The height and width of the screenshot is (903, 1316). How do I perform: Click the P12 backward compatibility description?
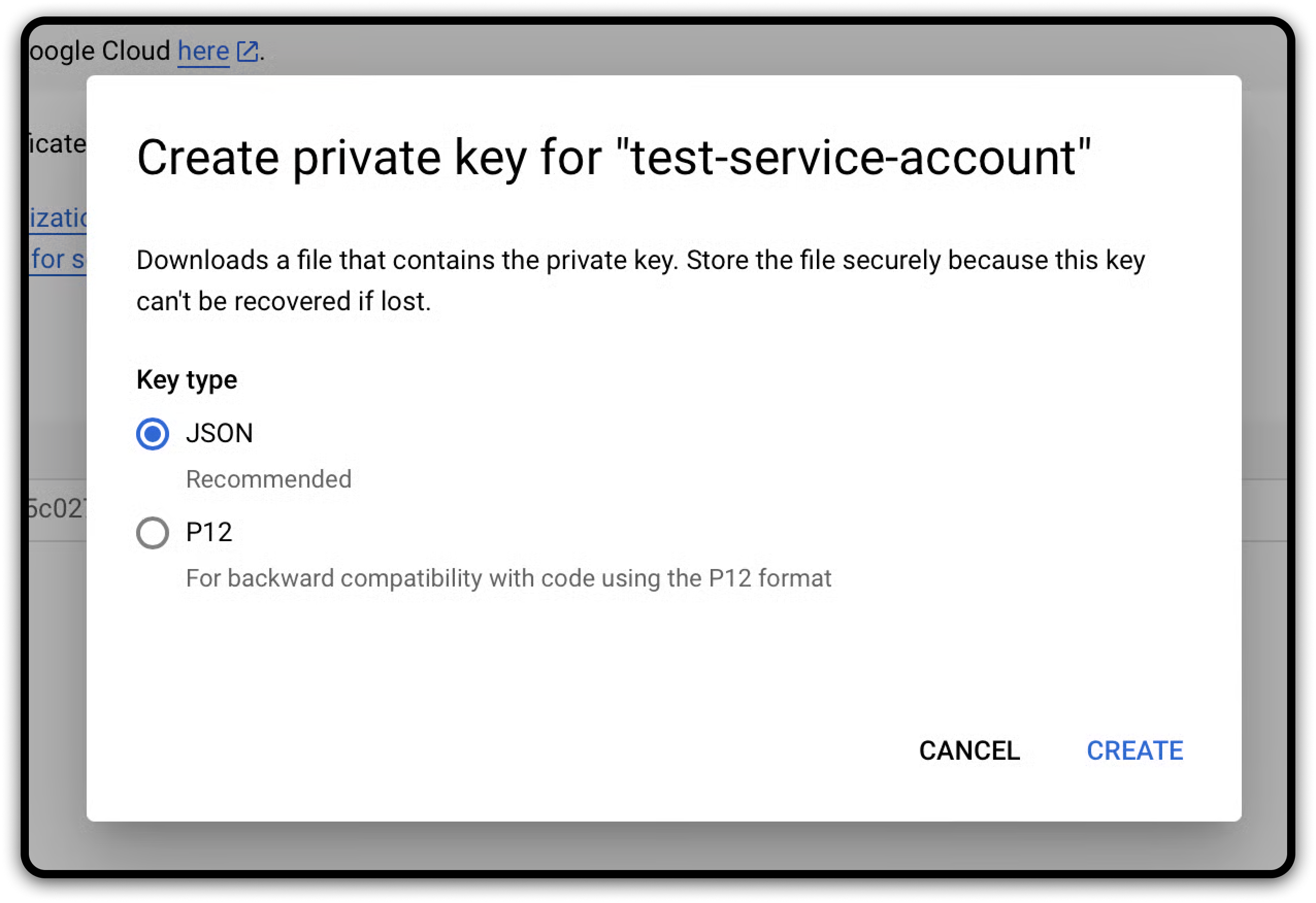coord(508,579)
